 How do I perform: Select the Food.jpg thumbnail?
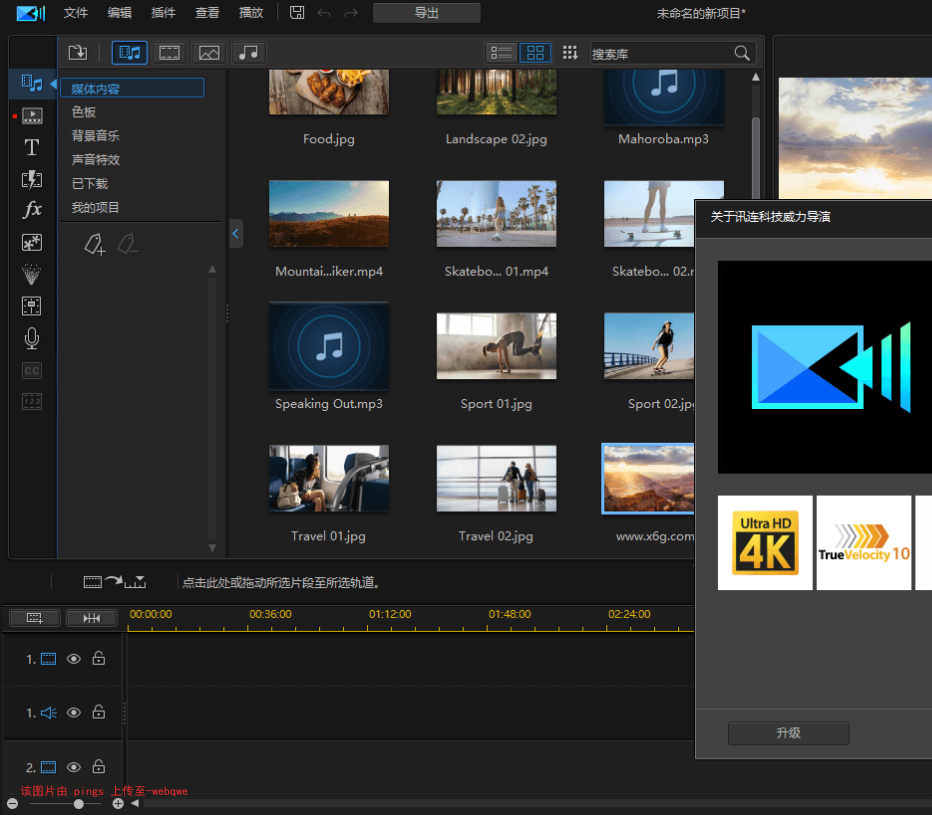[x=329, y=92]
